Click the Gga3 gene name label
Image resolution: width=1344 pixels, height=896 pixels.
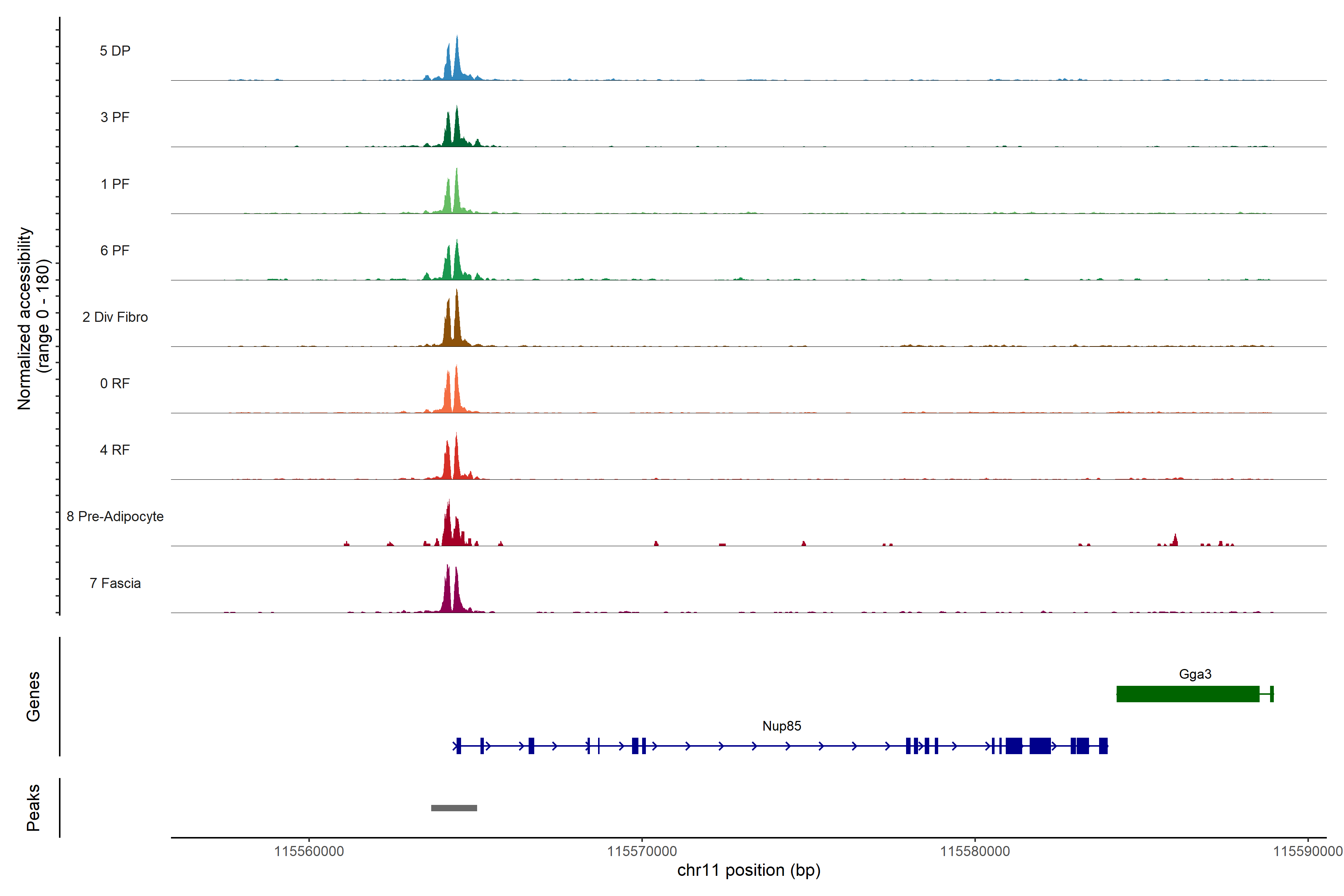pyautogui.click(x=1195, y=674)
